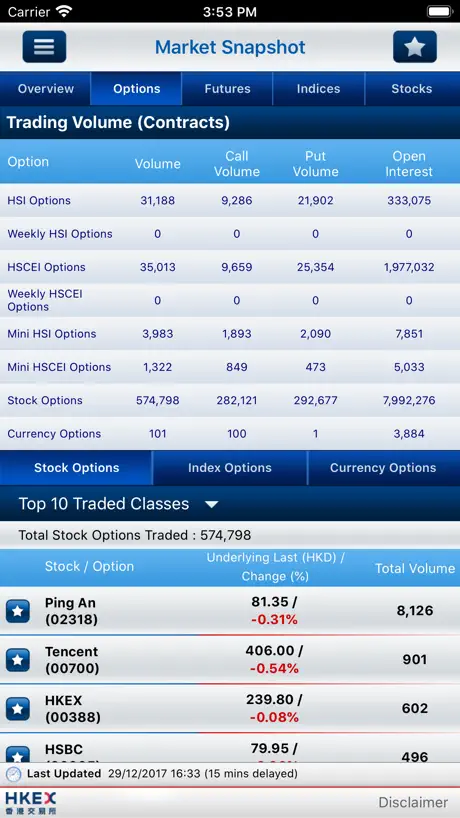Open the Ping An (02318) entry

pos(230,611)
